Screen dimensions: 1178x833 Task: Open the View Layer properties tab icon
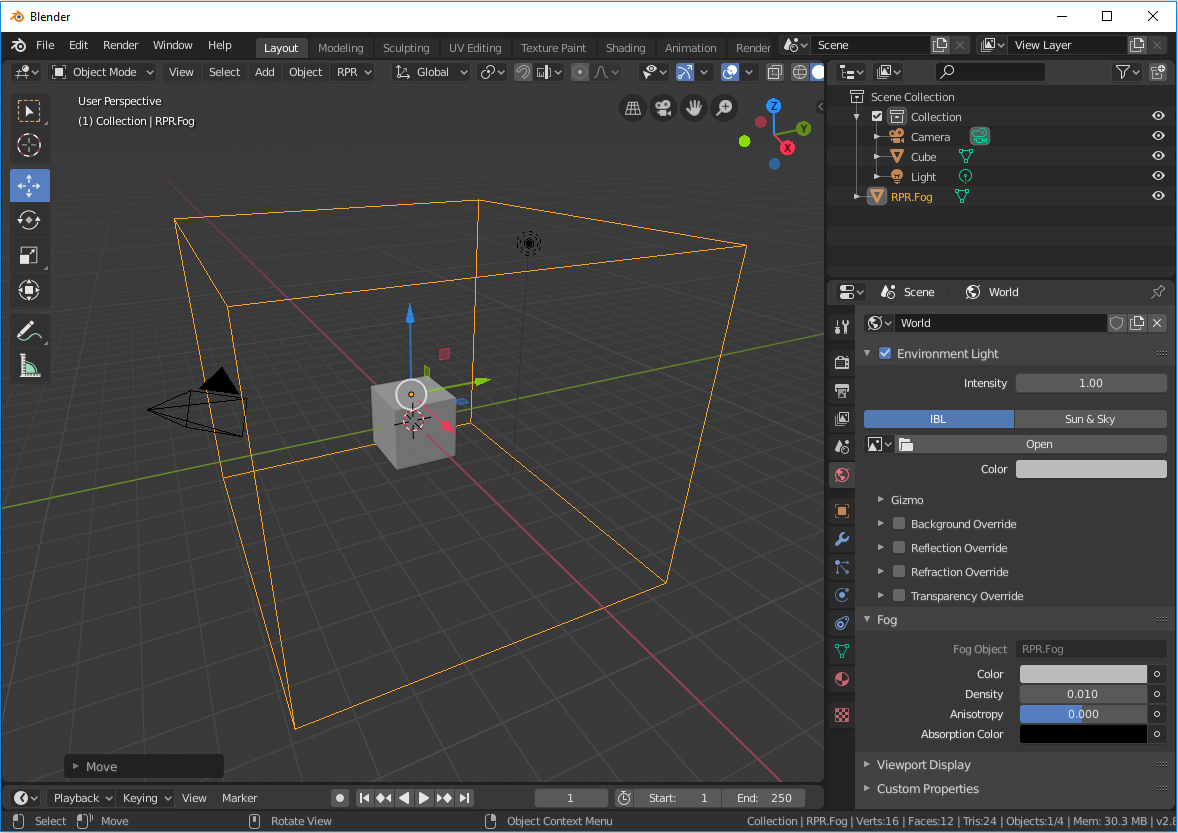click(842, 418)
